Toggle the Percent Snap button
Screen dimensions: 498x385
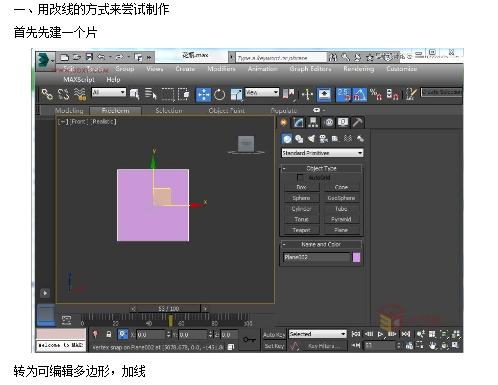(x=376, y=95)
